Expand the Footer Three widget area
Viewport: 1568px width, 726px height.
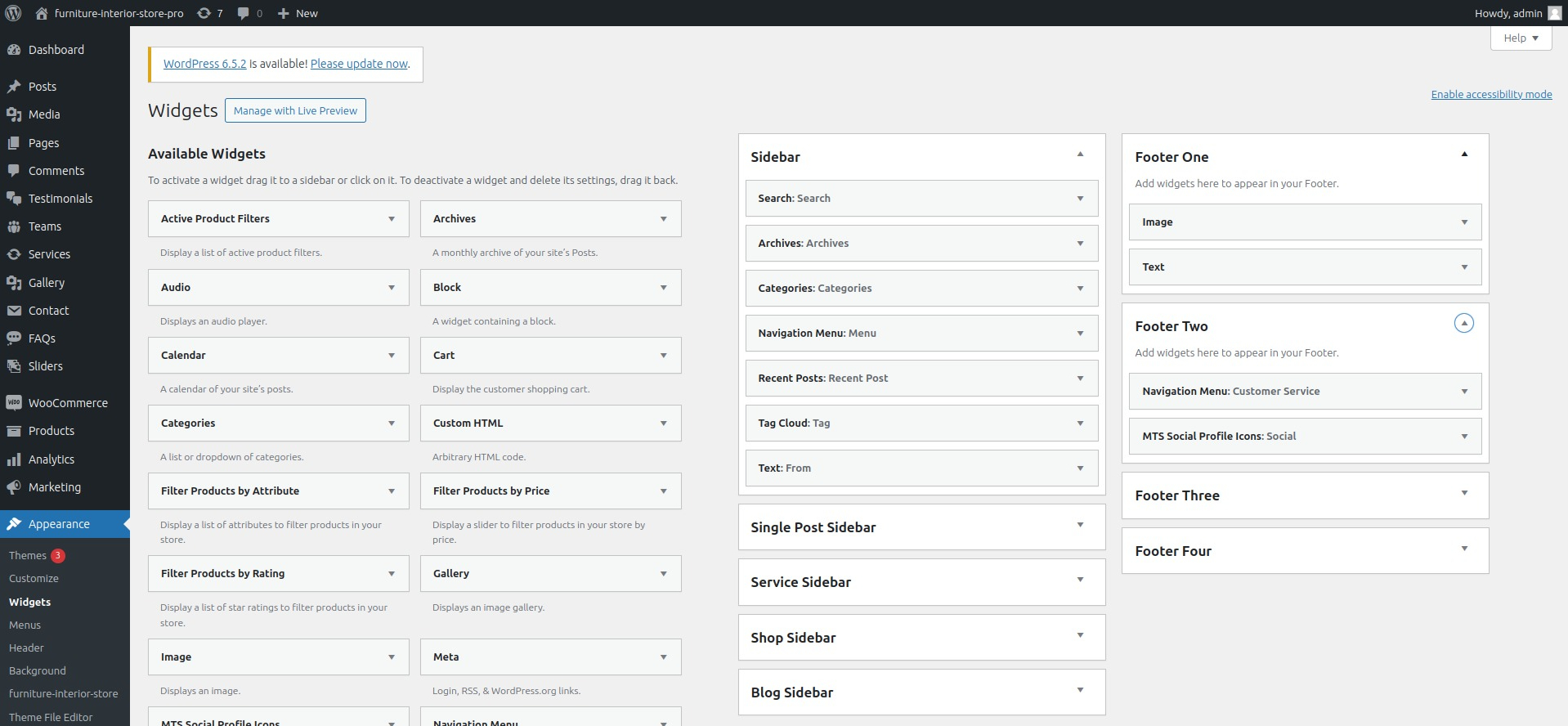(x=1464, y=493)
